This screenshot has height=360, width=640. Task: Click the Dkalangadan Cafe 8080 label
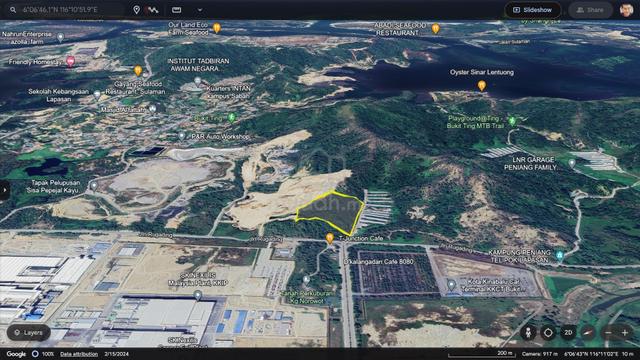pos(379,262)
